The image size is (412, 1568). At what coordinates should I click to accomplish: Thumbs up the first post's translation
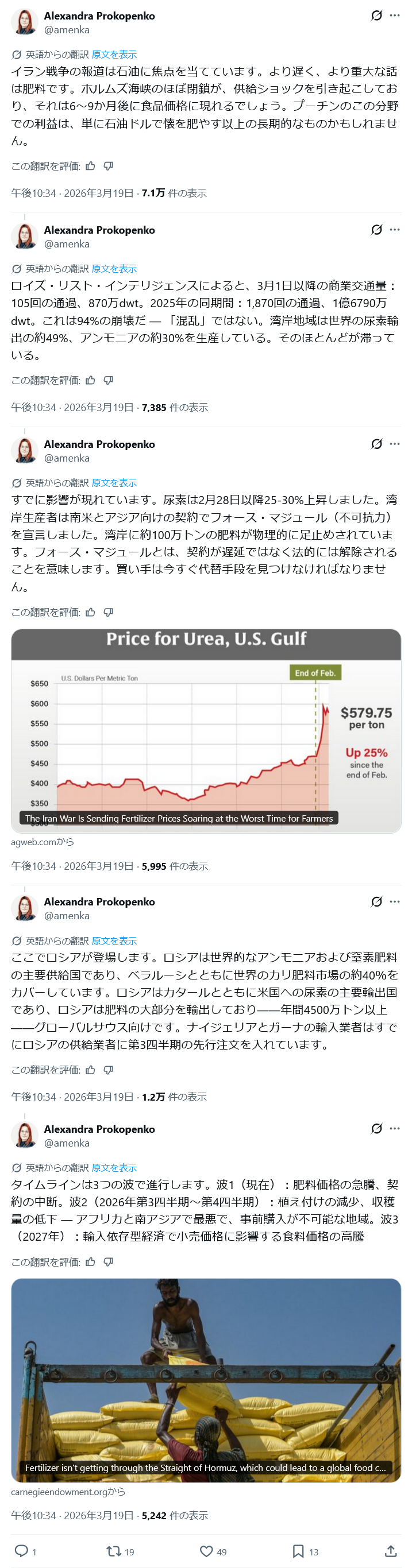(x=91, y=166)
